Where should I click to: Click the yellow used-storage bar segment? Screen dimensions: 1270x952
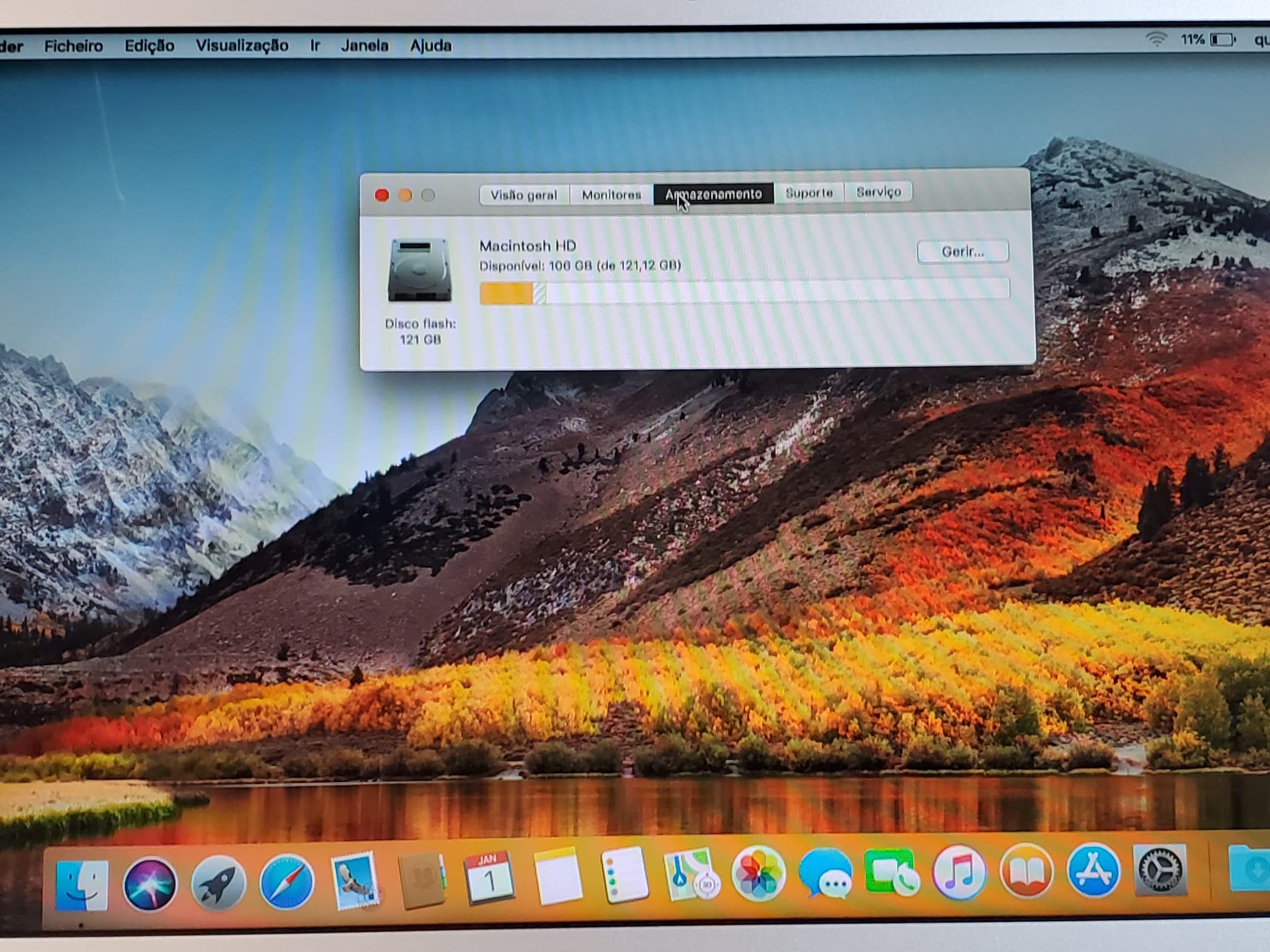506,293
